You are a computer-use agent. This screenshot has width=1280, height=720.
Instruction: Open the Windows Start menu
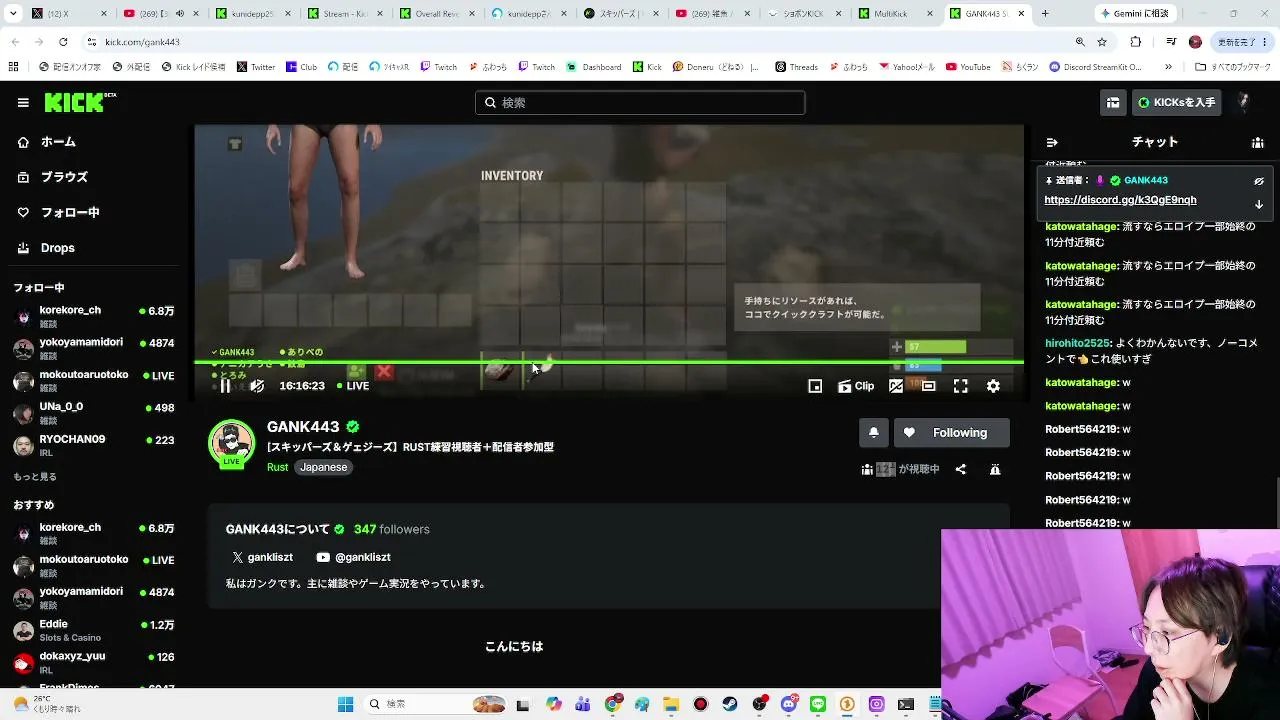345,704
